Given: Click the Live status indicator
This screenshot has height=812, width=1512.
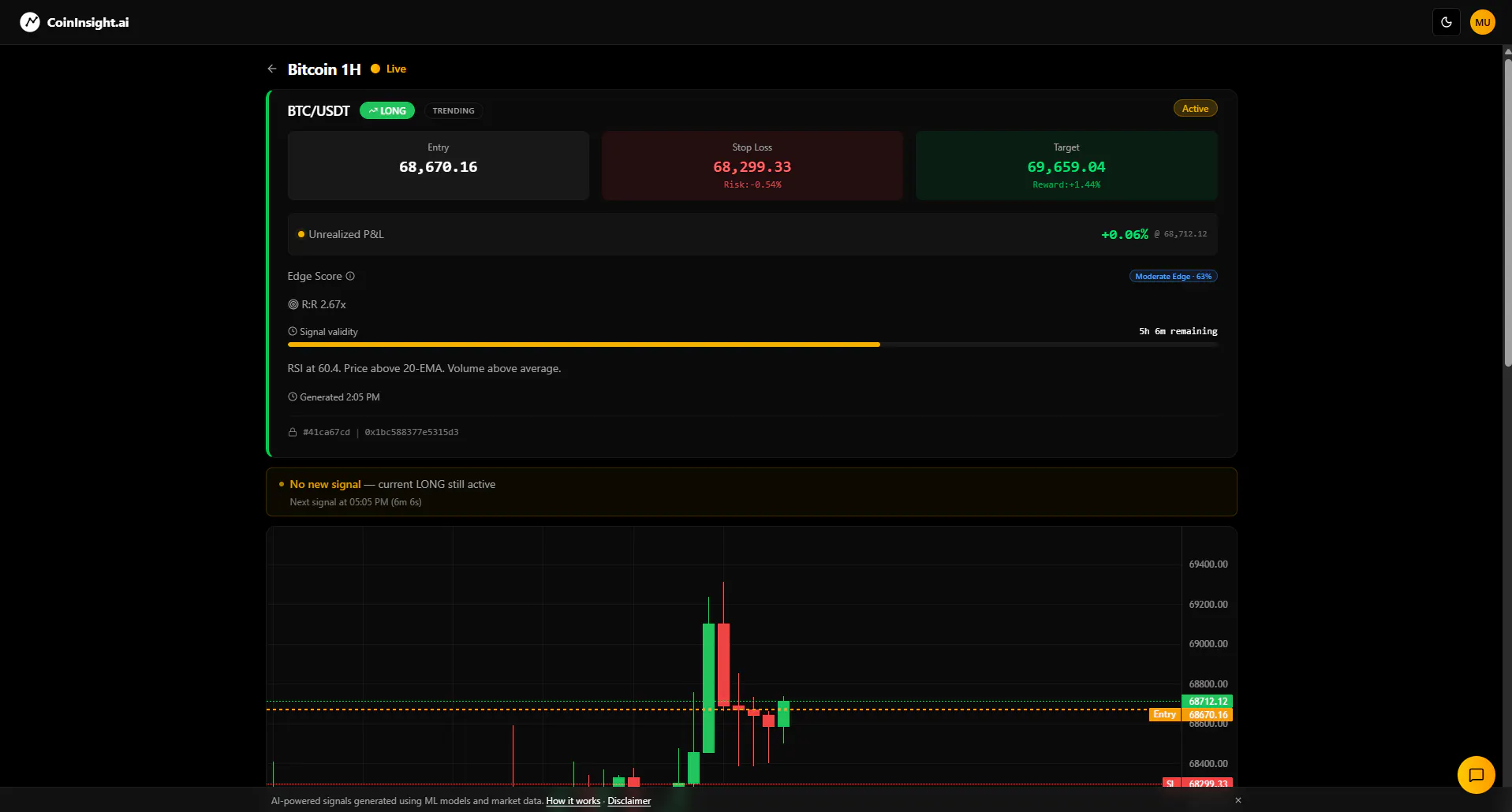Looking at the screenshot, I should 389,69.
